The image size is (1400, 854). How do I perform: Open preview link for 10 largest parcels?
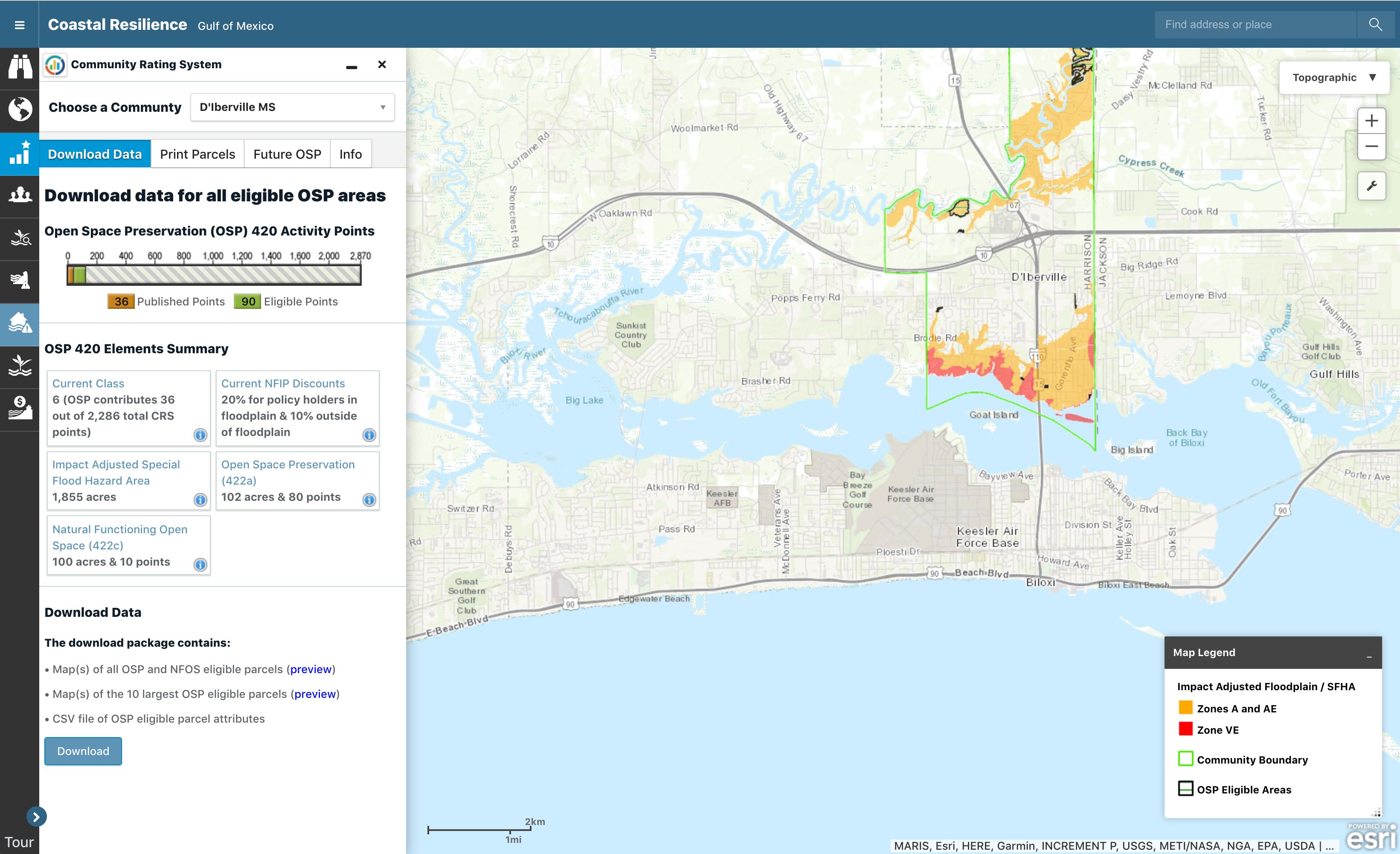(x=315, y=694)
